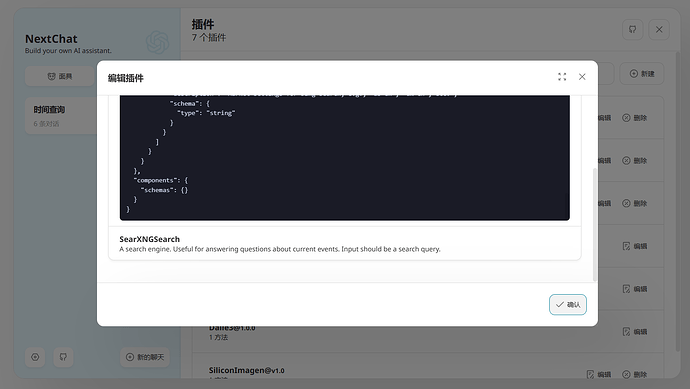Open the 面具 masks button in sidebar
Viewport: 690px width, 389px height.
click(59, 77)
